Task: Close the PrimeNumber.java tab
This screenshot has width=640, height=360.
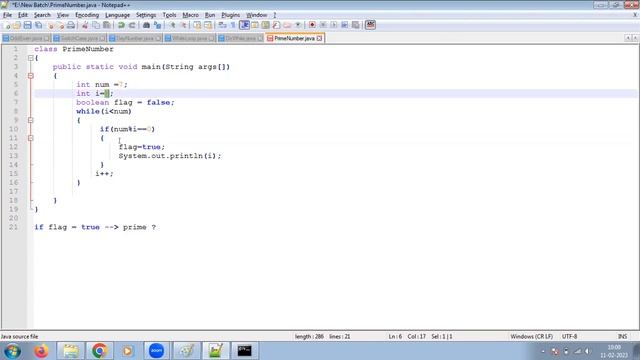Action: point(319,38)
